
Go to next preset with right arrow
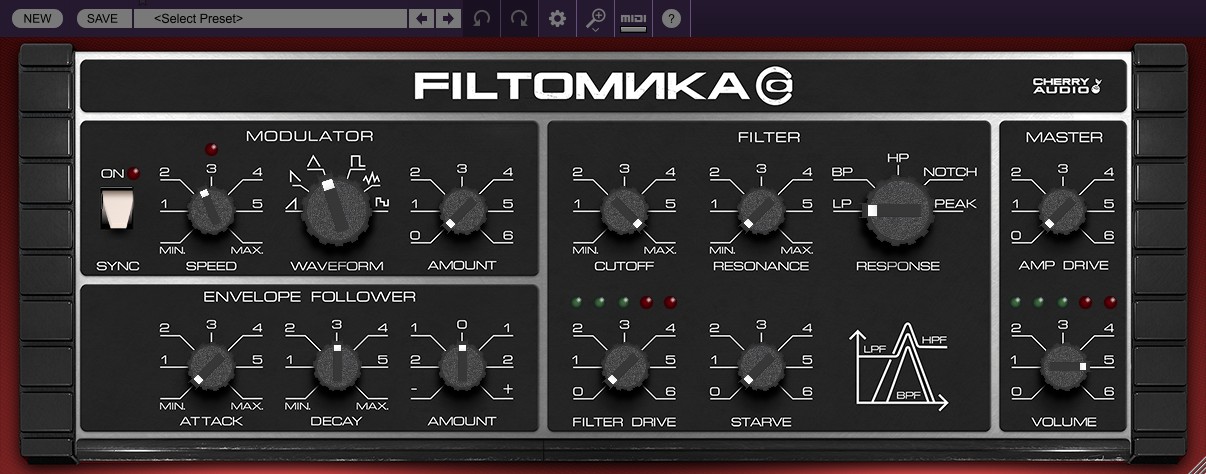click(448, 18)
